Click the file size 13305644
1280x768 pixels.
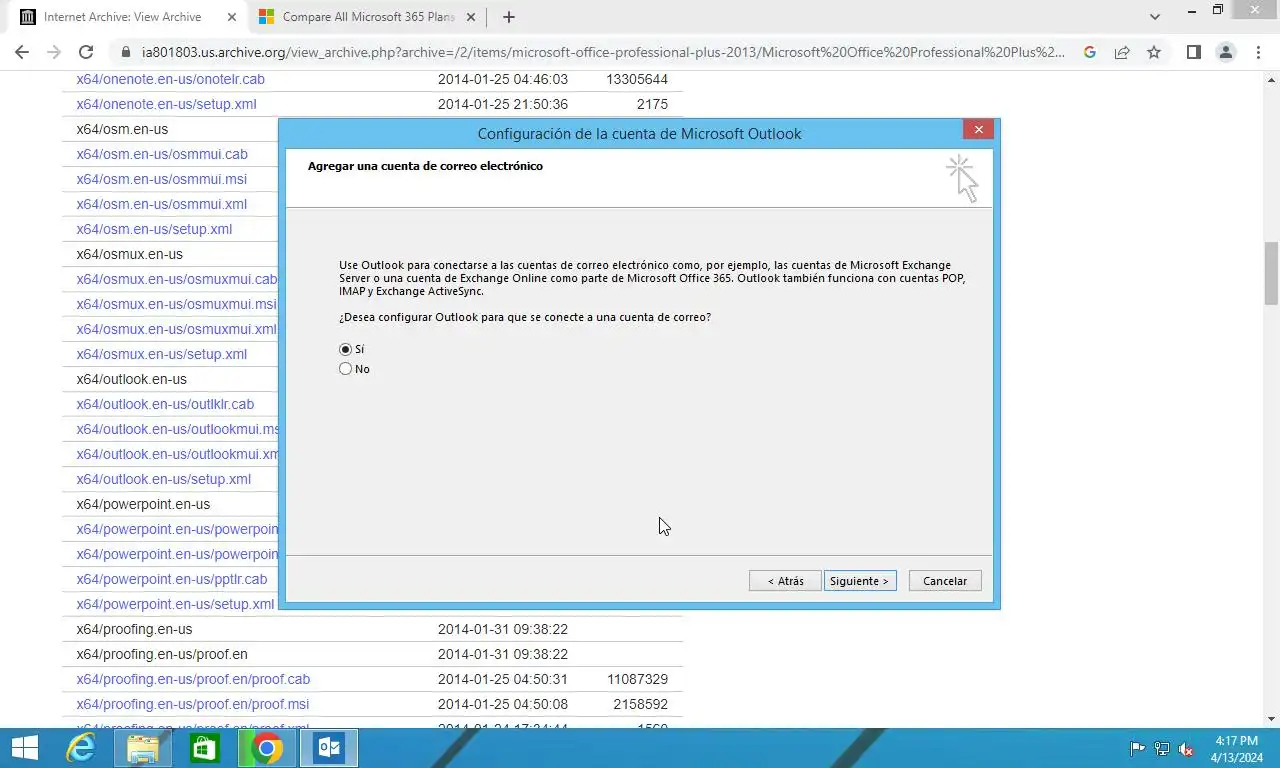(x=637, y=79)
